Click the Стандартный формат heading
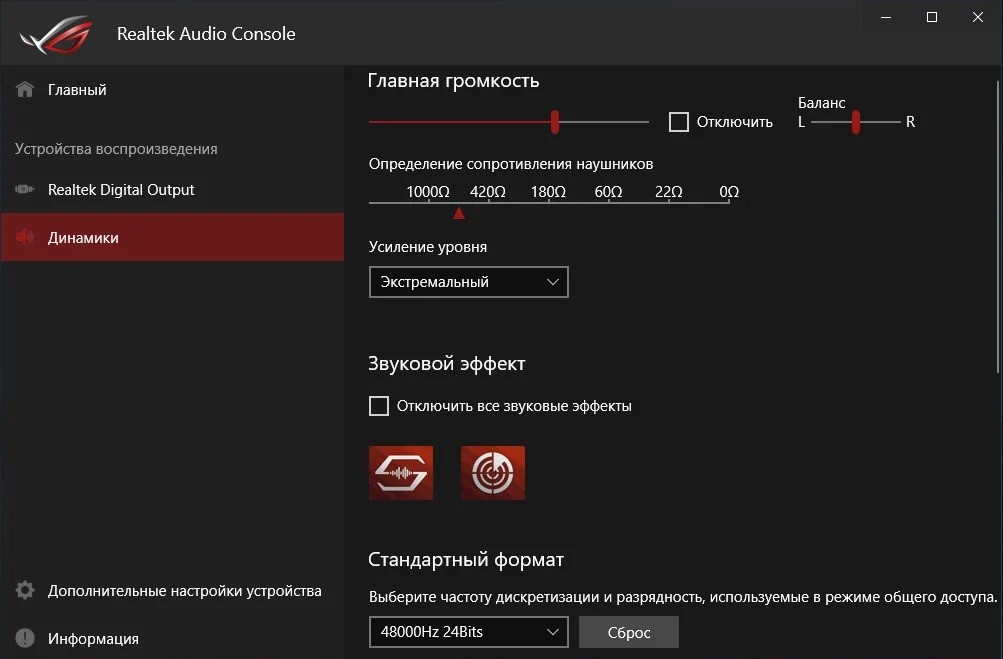 click(x=466, y=560)
